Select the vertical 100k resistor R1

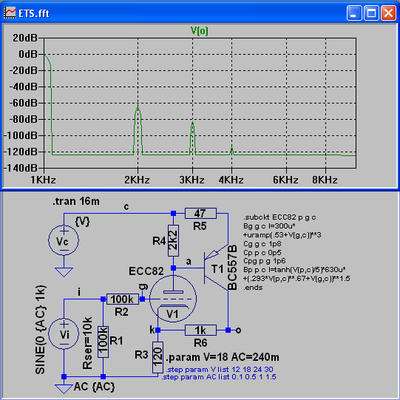pos(103,342)
